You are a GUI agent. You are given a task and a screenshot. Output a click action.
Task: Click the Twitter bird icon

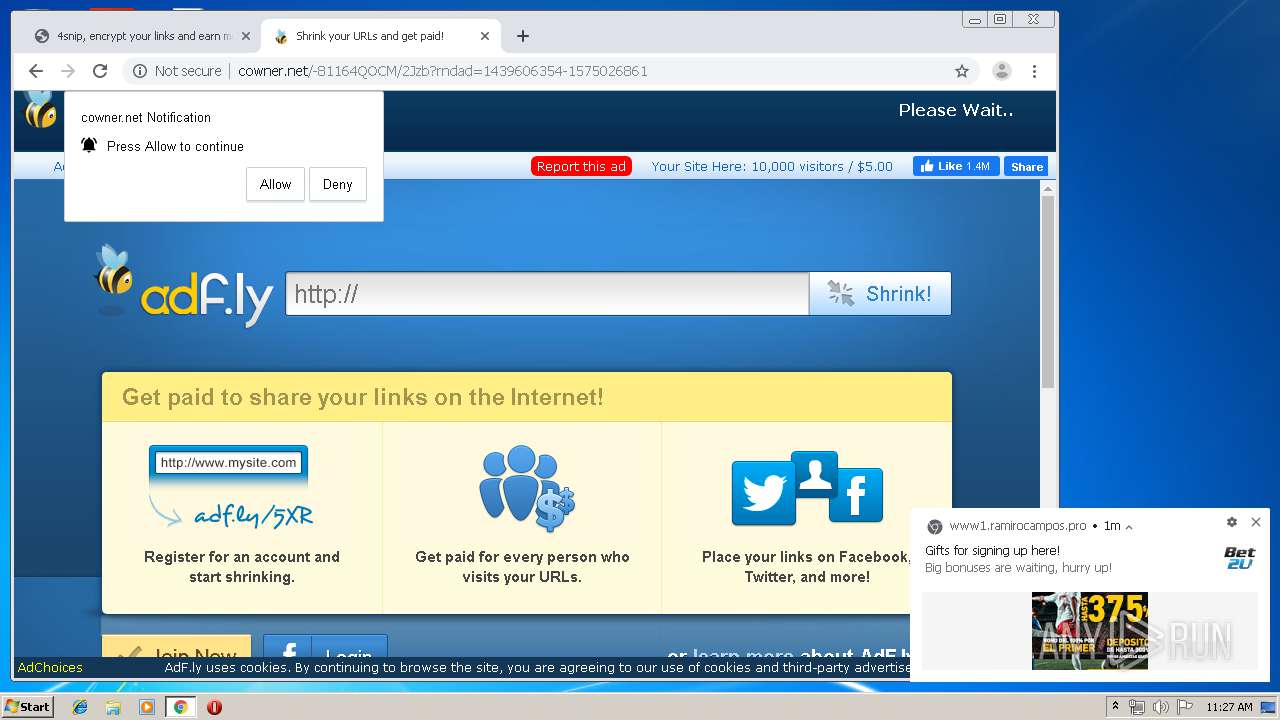click(764, 493)
